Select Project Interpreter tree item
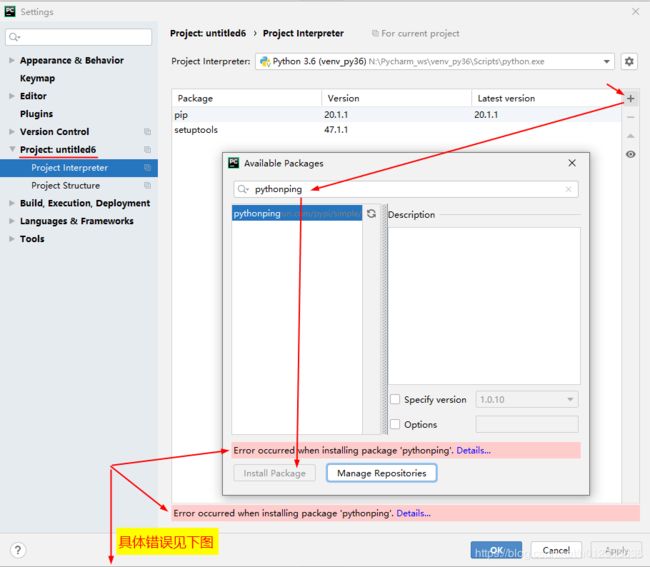Image resolution: width=650 pixels, height=567 pixels. tap(79, 168)
